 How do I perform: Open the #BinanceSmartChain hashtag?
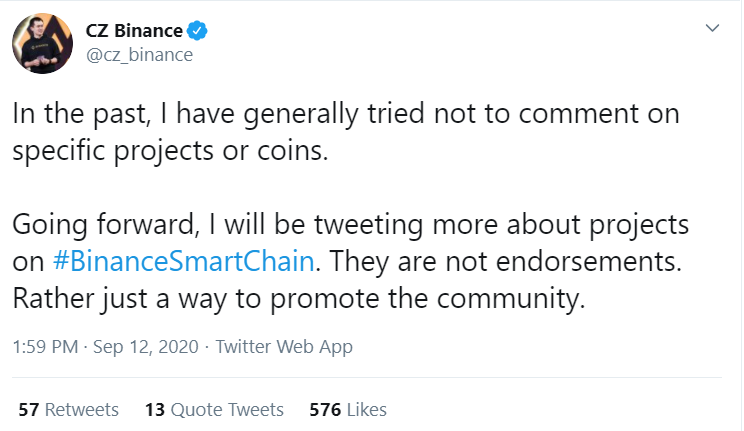coord(186,264)
